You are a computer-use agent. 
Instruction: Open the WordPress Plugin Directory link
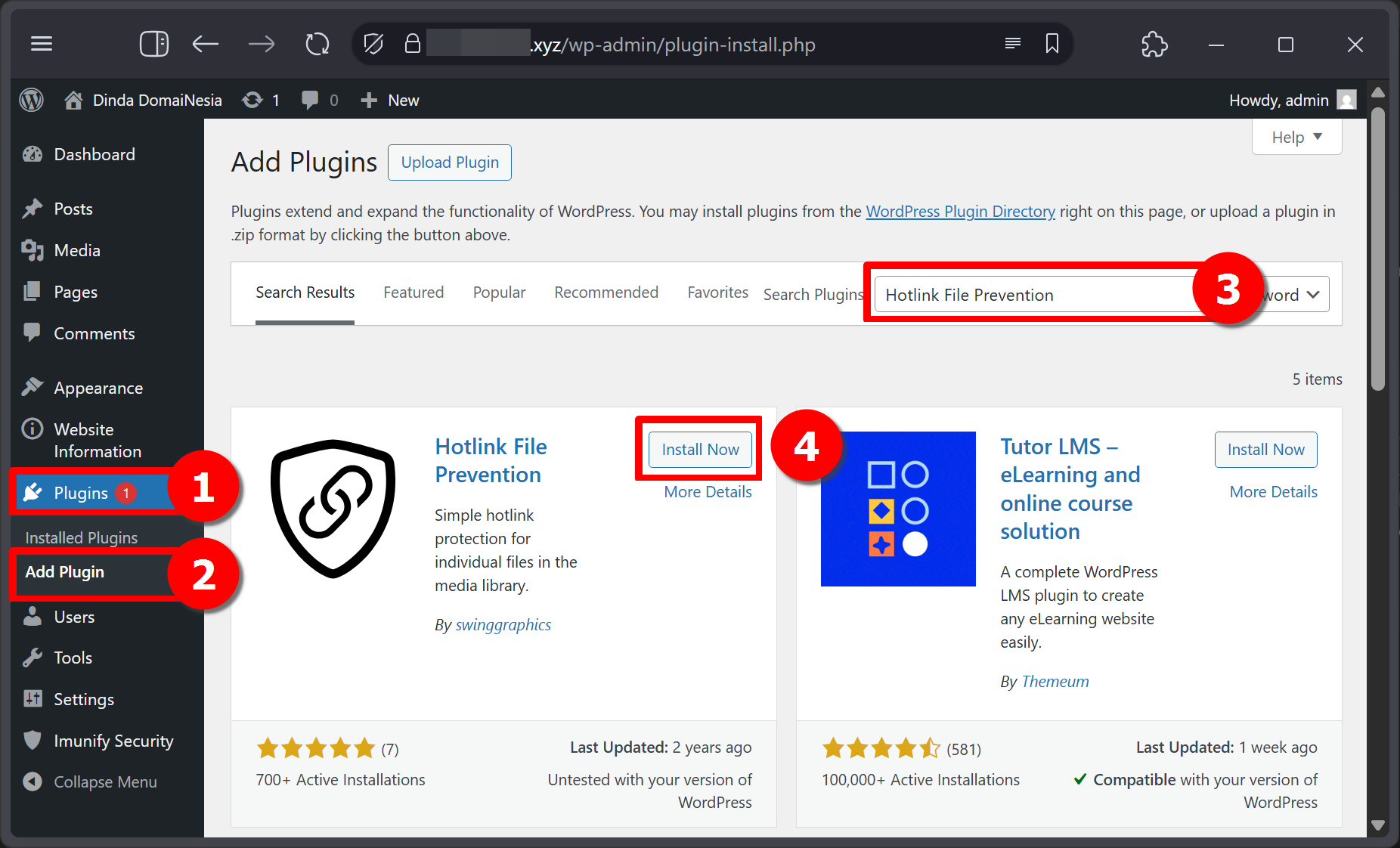960,212
